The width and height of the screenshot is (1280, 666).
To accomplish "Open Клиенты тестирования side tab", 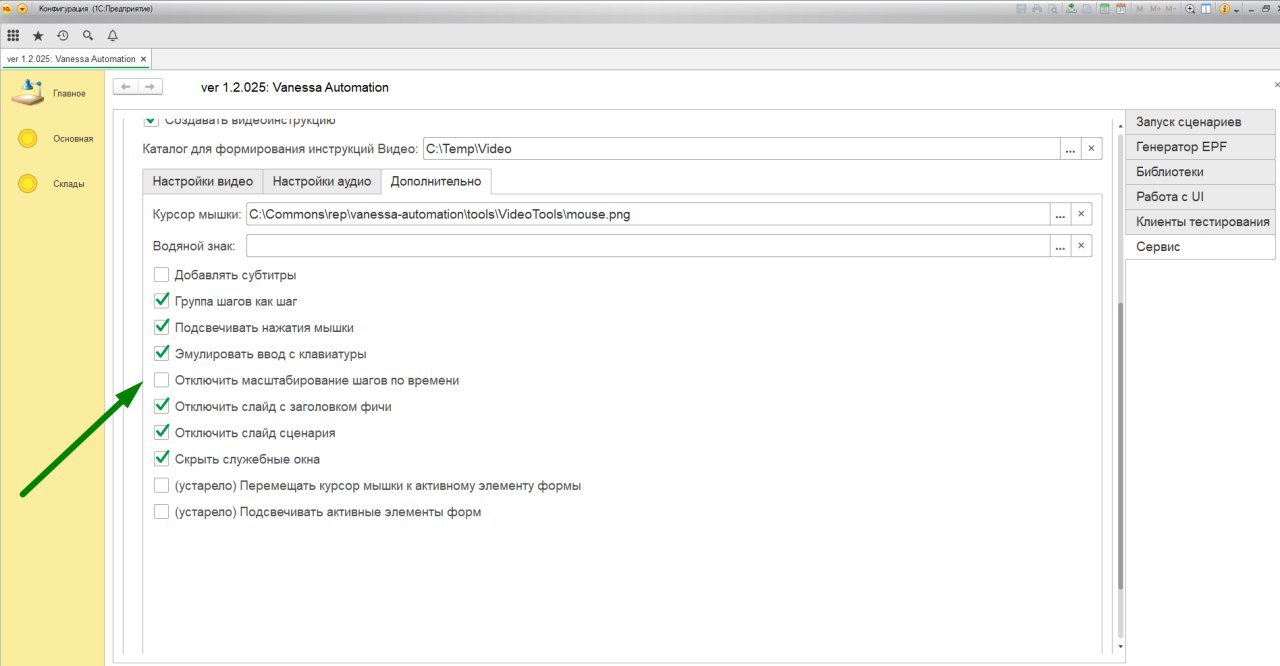I will tap(1200, 222).
